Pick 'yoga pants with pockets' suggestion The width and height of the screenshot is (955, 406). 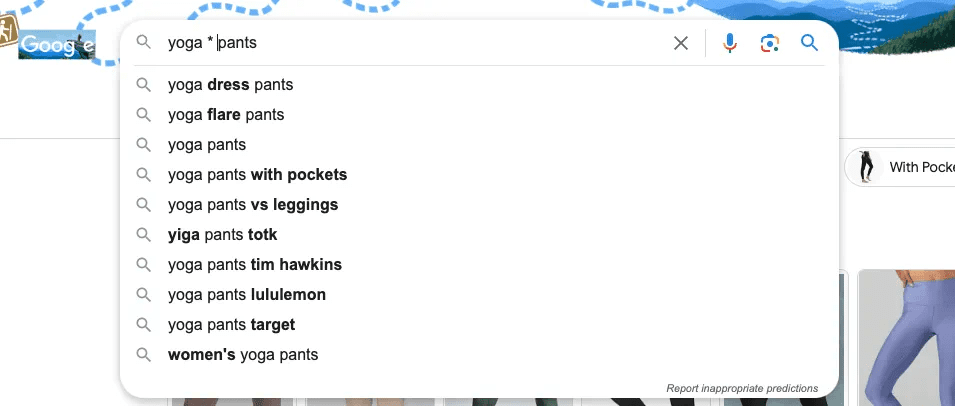(x=257, y=175)
